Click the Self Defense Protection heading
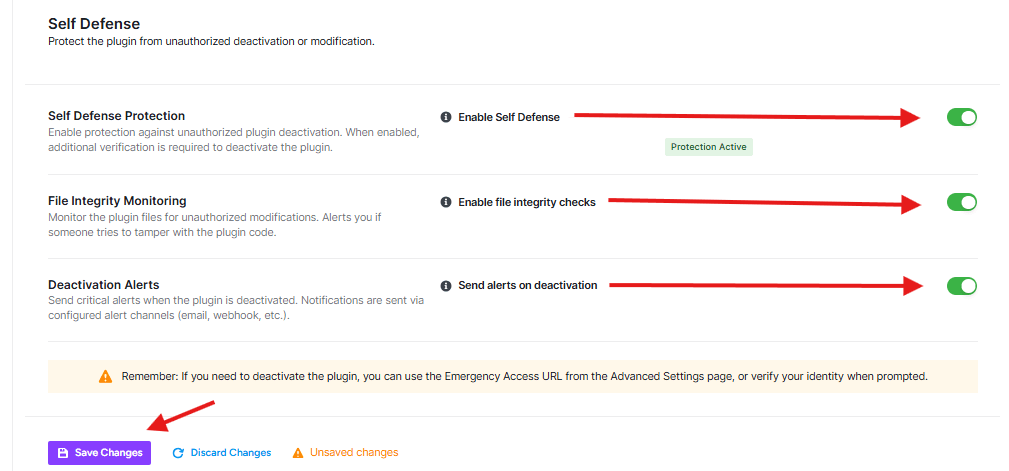 click(116, 116)
